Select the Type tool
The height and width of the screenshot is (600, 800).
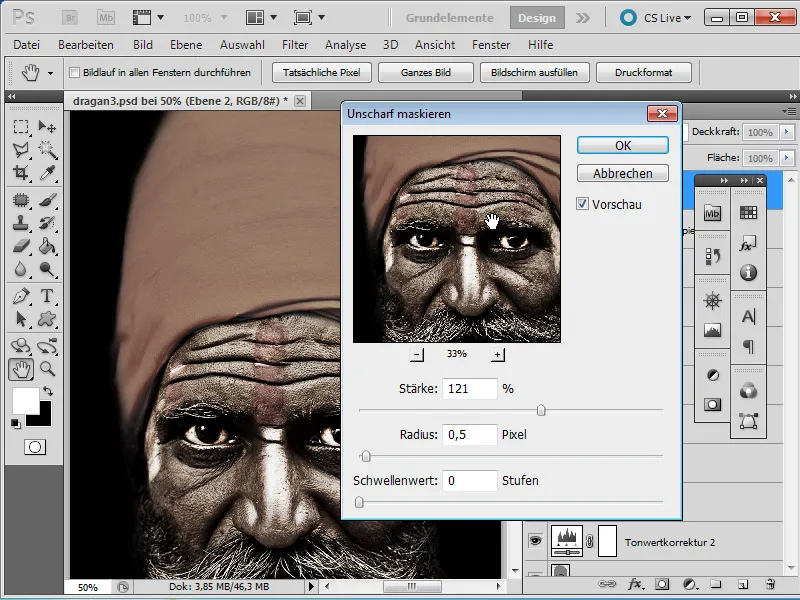[47, 296]
